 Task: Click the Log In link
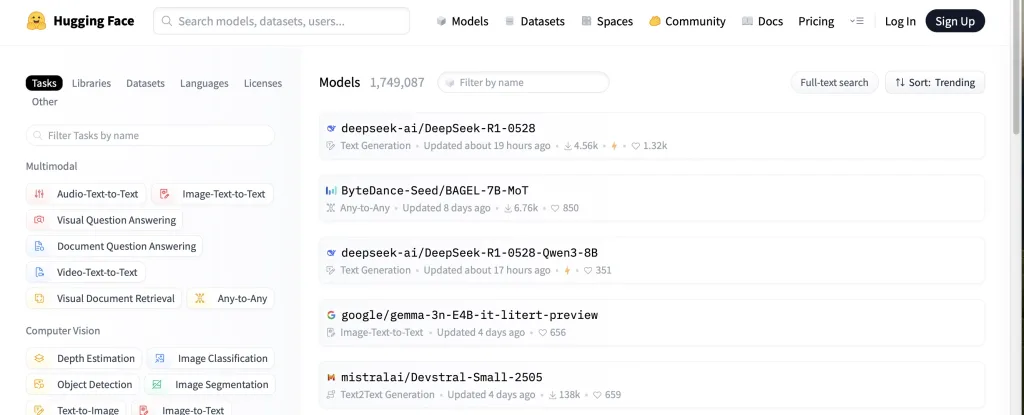coord(900,21)
